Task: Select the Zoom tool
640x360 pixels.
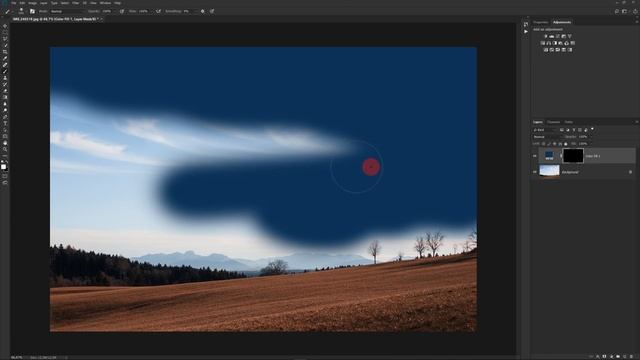Action: tap(5, 150)
